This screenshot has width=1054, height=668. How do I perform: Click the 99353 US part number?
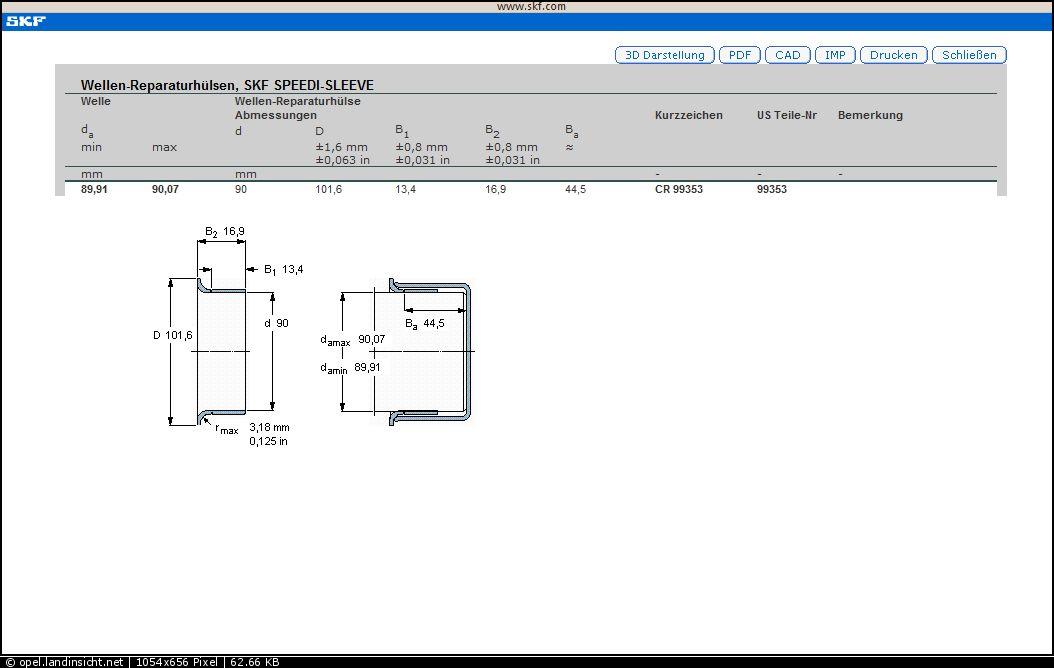(x=772, y=190)
